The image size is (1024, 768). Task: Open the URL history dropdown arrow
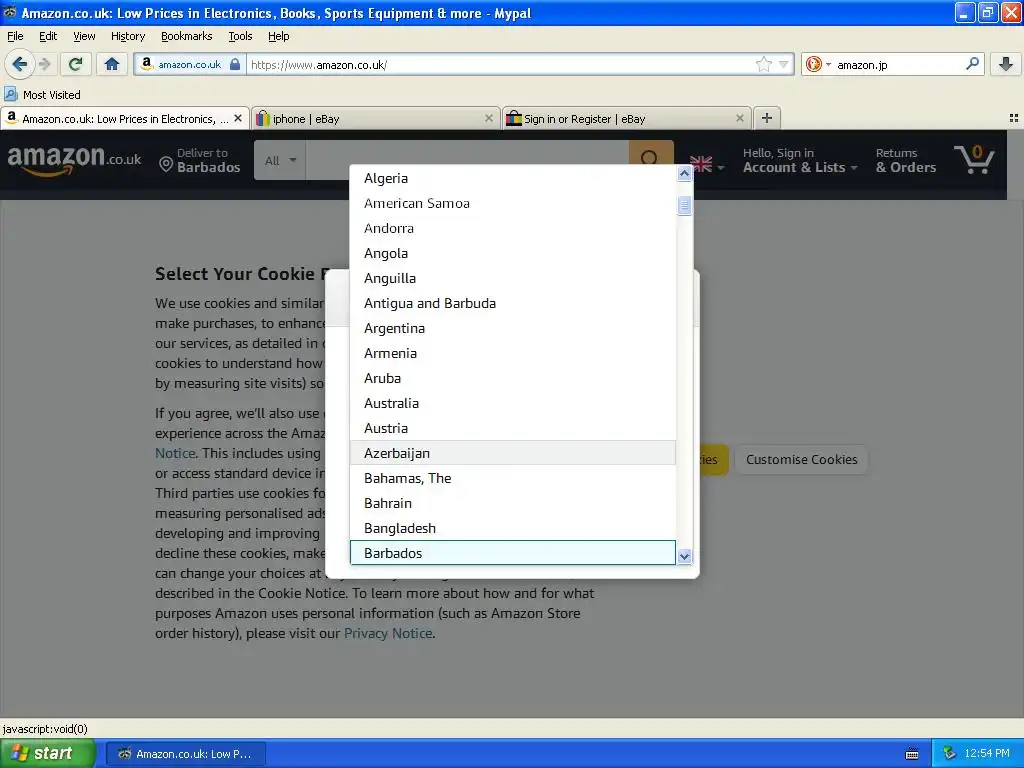[x=783, y=64]
